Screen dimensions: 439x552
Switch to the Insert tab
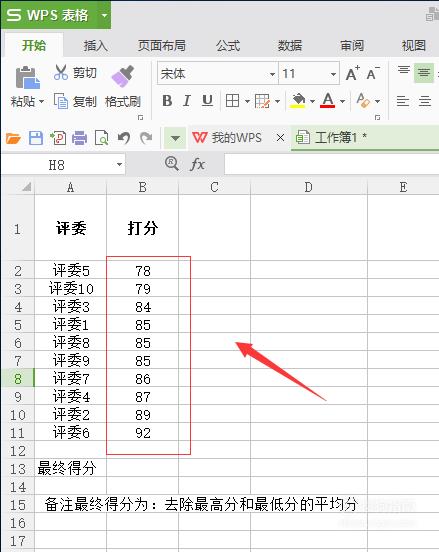coord(95,45)
